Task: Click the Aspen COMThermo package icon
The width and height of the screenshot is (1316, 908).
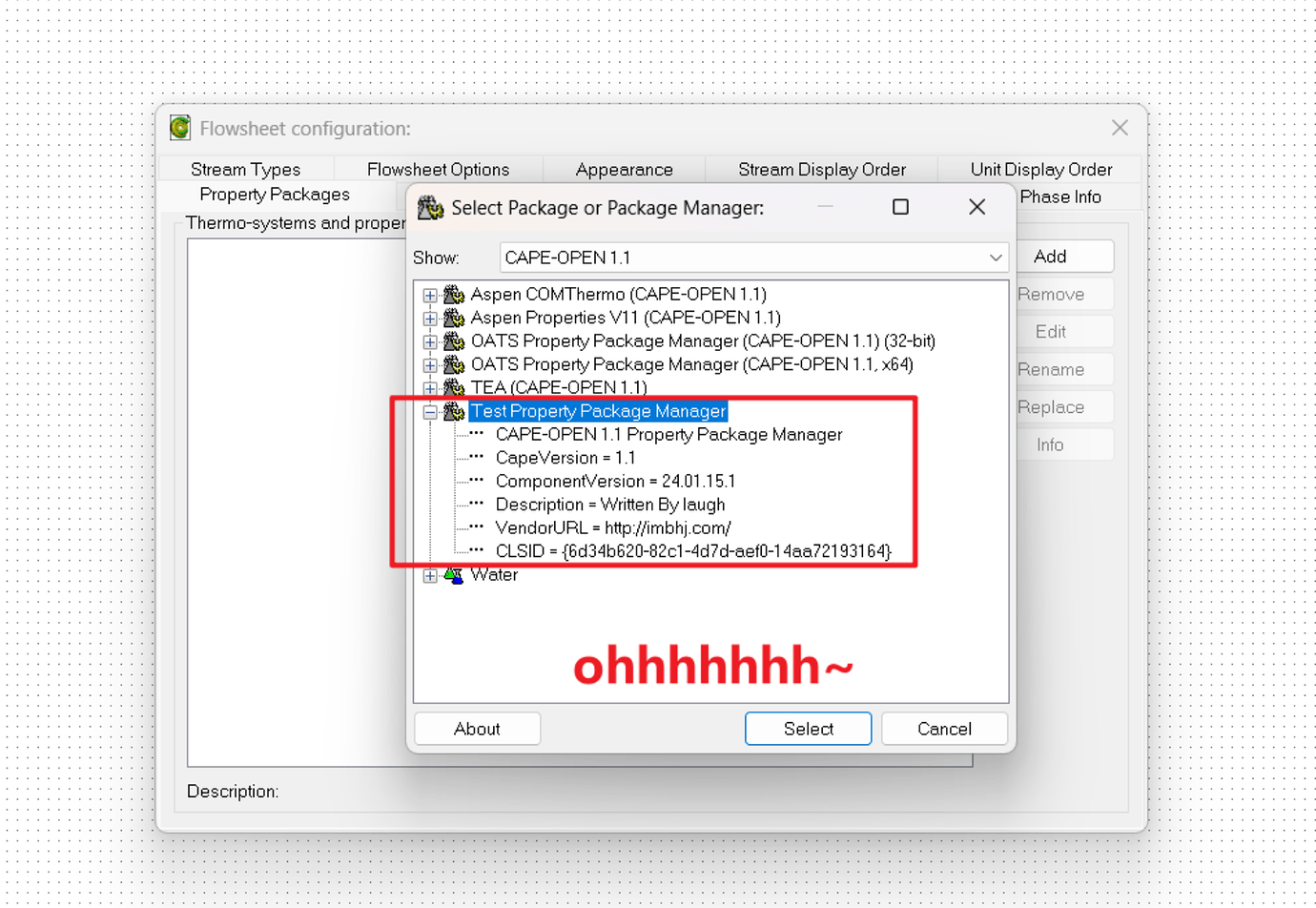Action: click(454, 295)
